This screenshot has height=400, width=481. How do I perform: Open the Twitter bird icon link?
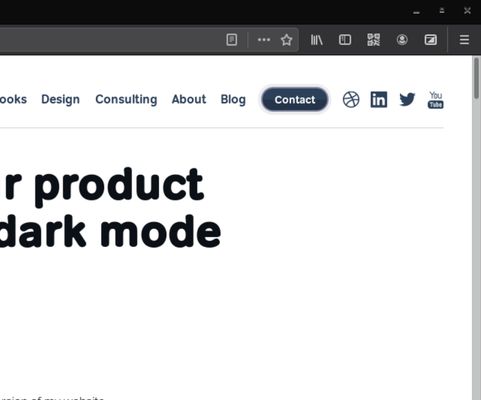(x=407, y=100)
